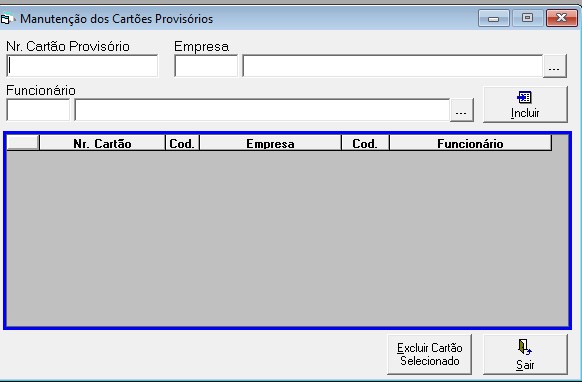This screenshot has height=382, width=582.
Task: Click the Nr. Cartão Provisório label
Action: [68, 46]
